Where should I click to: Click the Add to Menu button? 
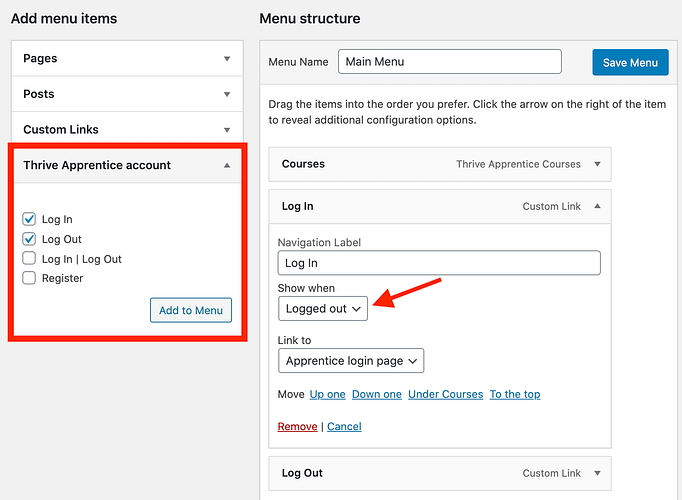pyautogui.click(x=190, y=310)
